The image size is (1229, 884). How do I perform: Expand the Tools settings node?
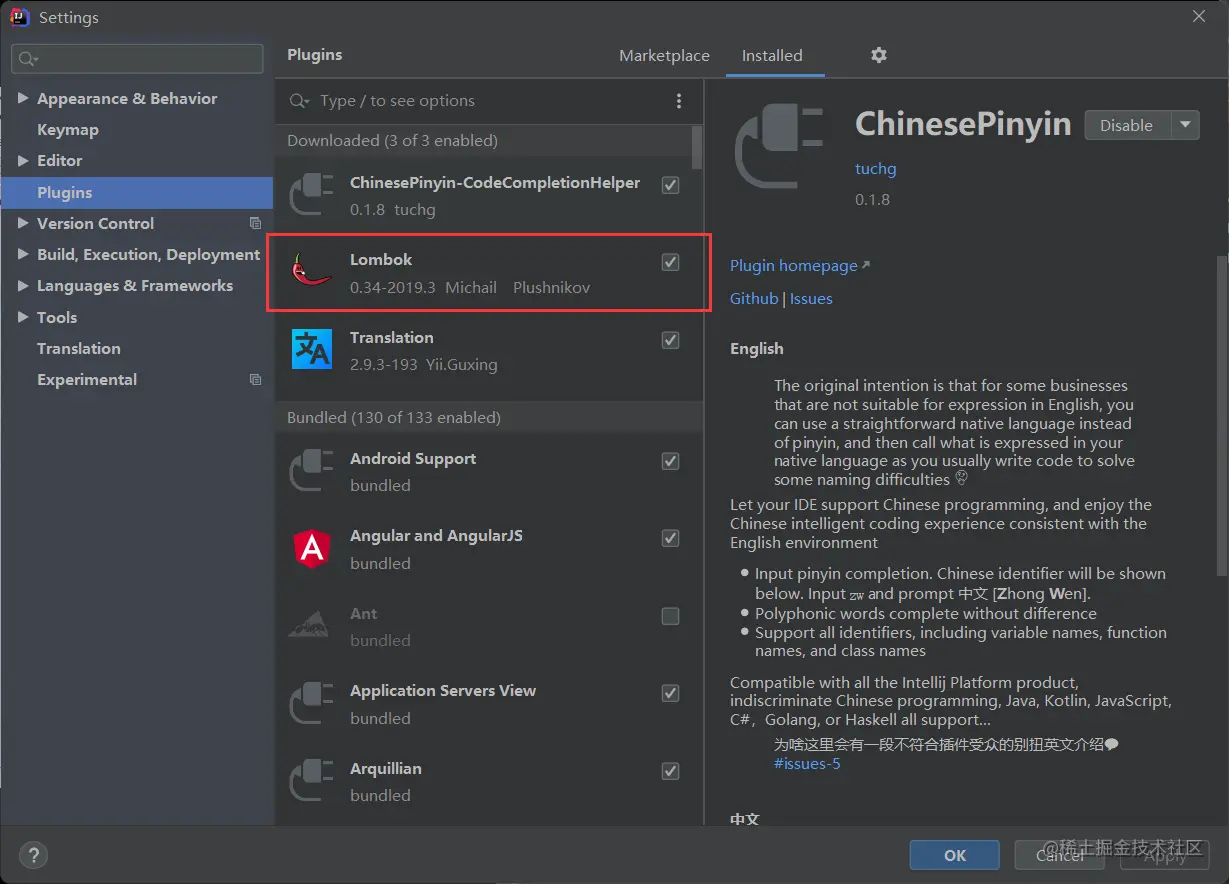pyautogui.click(x=23, y=317)
